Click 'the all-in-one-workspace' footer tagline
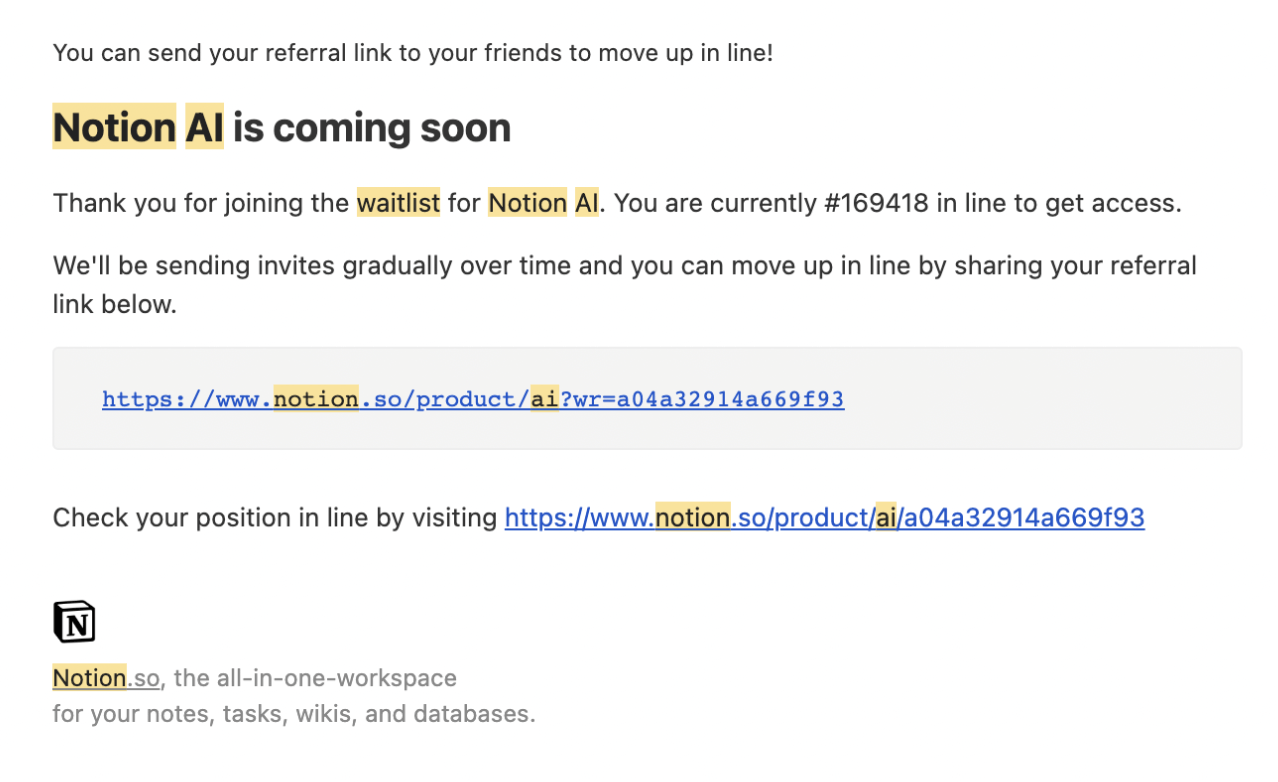 click(316, 678)
